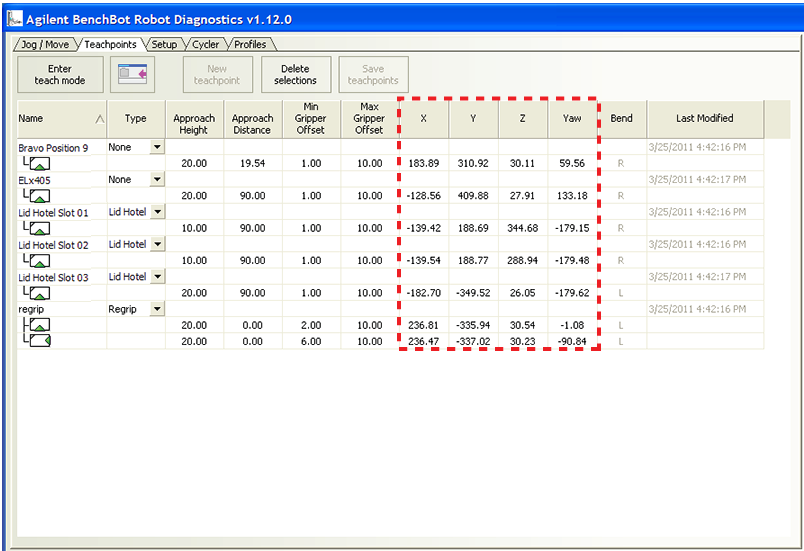Click the Lid Hotel Slot 02 plate icon

(x=40, y=260)
